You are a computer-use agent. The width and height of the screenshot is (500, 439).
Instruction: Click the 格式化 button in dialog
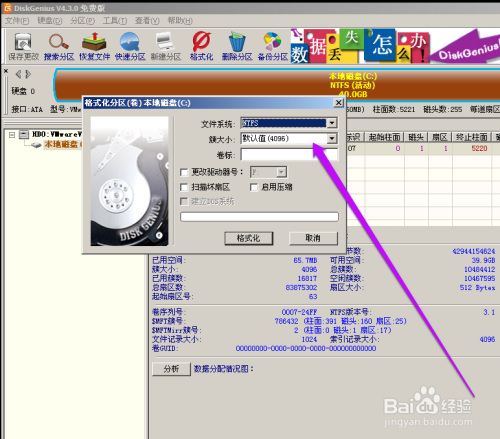pos(249,238)
